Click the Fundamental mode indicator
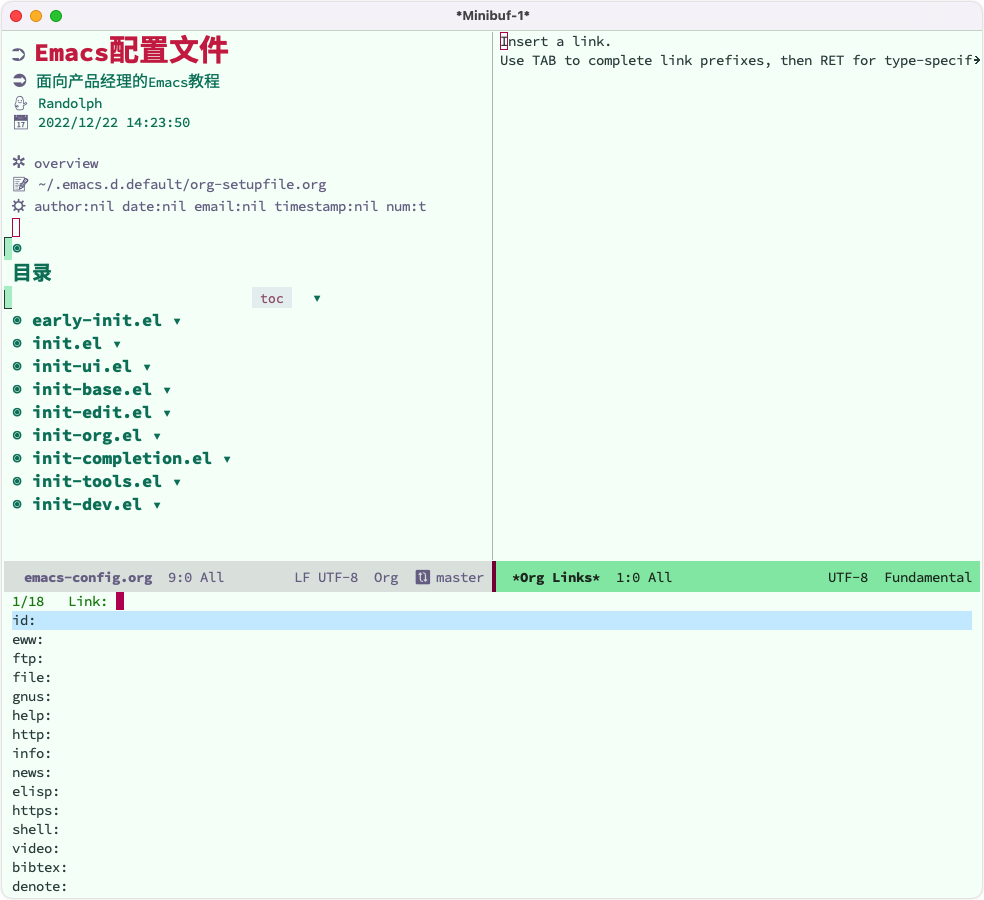 (x=928, y=577)
